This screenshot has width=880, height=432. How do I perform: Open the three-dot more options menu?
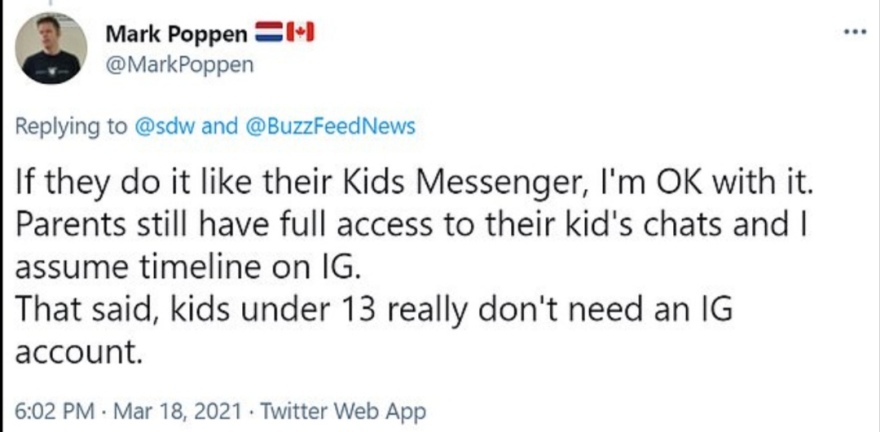853,30
